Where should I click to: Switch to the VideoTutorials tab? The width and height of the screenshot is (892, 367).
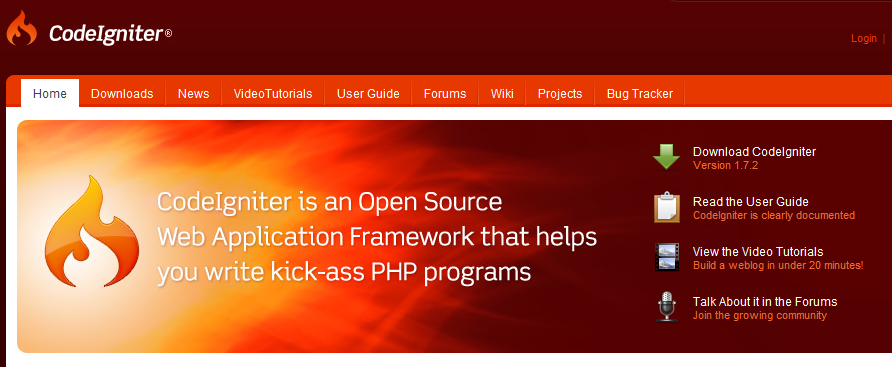273,94
